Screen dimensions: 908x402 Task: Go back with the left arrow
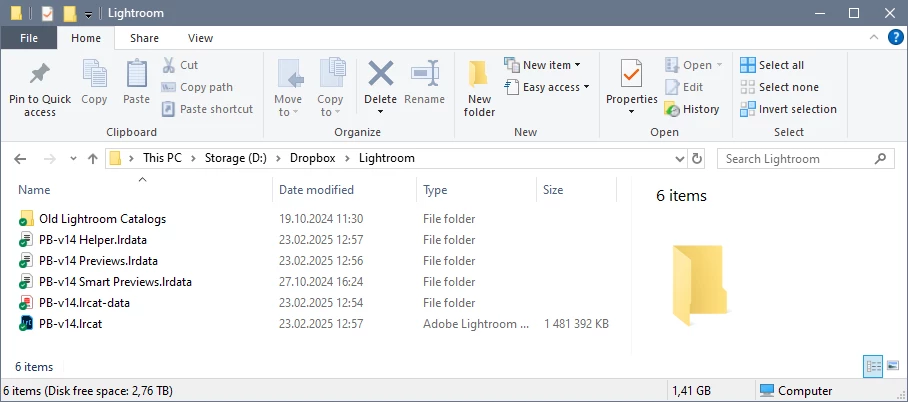pos(20,159)
